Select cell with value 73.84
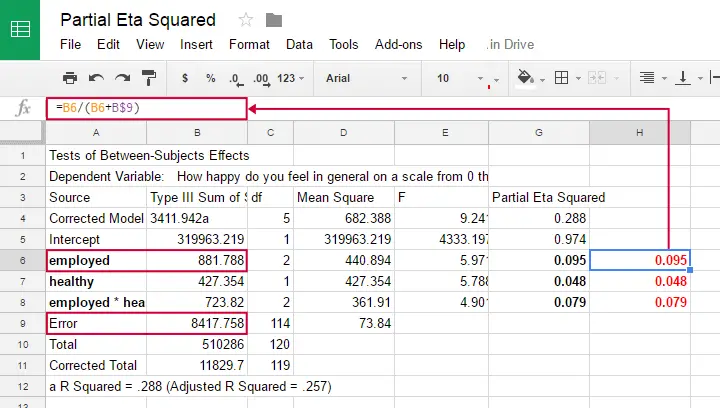Image resolution: width=720 pixels, height=408 pixels. (x=343, y=324)
